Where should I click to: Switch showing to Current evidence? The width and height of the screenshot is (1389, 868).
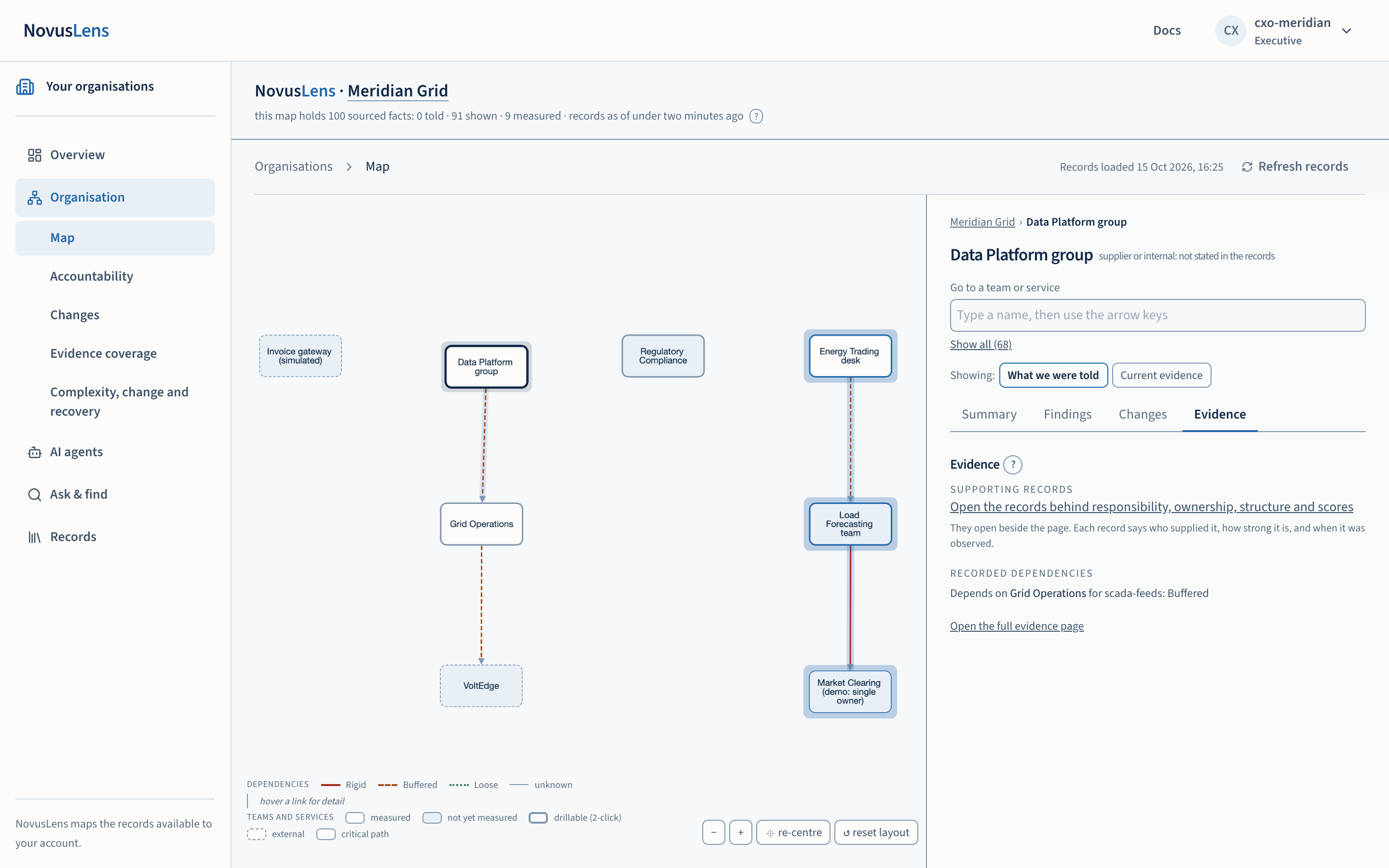click(x=1161, y=376)
